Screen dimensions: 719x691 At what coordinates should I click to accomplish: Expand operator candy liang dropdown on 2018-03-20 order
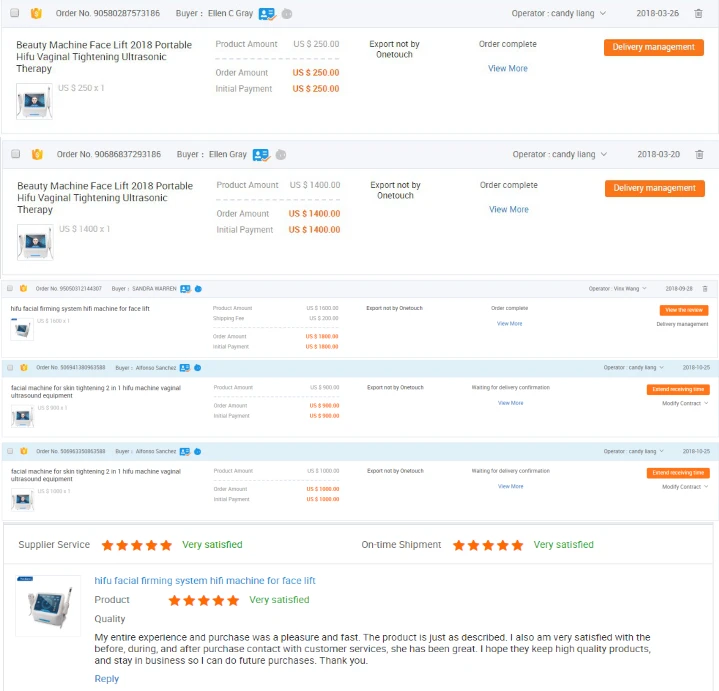604,154
